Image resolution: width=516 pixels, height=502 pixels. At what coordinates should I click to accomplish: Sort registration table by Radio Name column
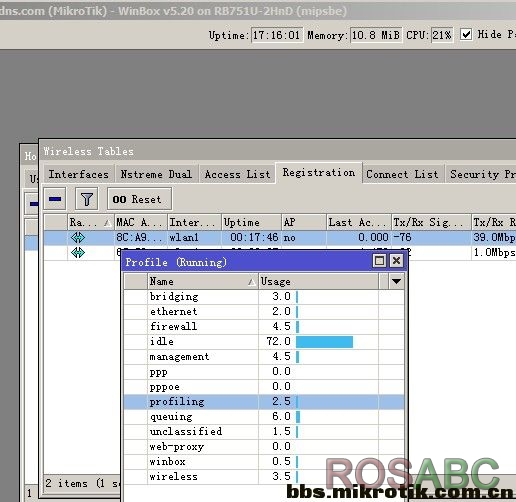click(90, 222)
